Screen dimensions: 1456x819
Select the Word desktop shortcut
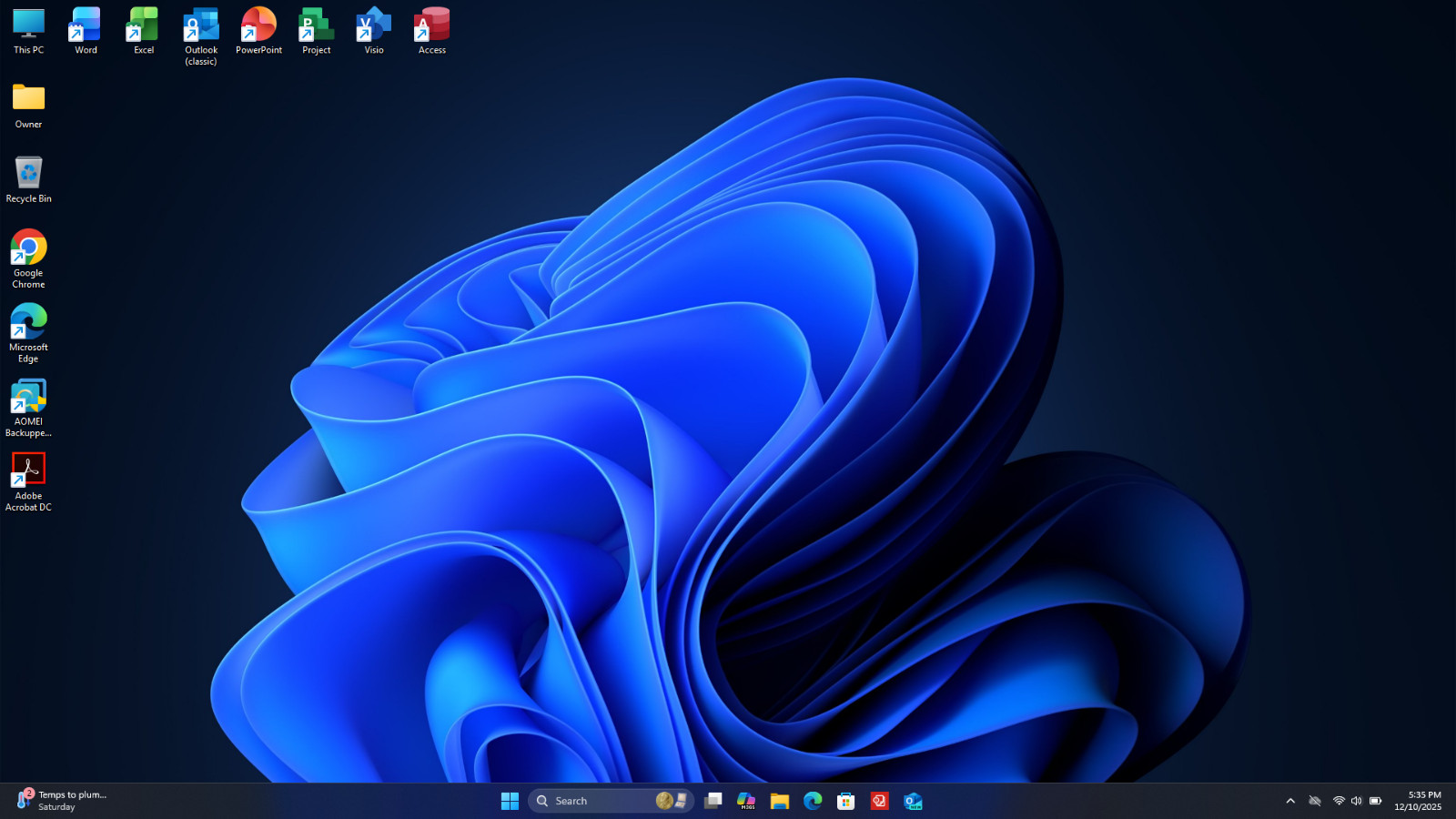86,31
